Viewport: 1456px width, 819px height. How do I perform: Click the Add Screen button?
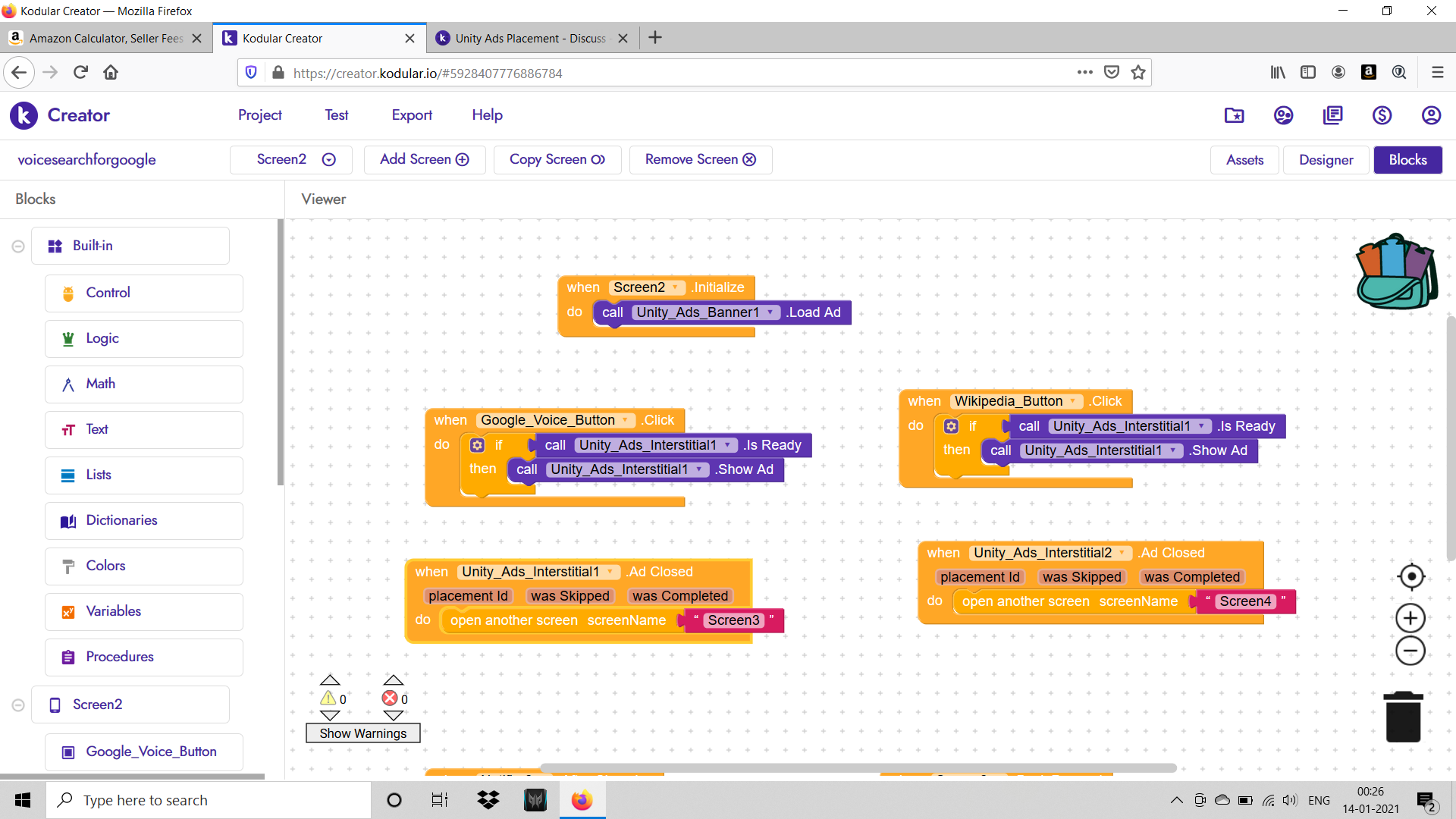[x=424, y=160]
